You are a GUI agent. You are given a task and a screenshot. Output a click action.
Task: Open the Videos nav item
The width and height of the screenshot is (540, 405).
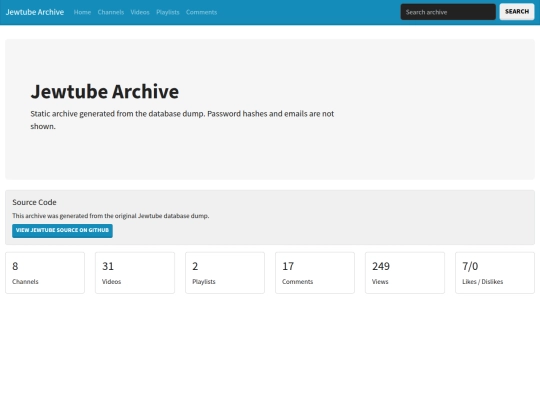(140, 12)
